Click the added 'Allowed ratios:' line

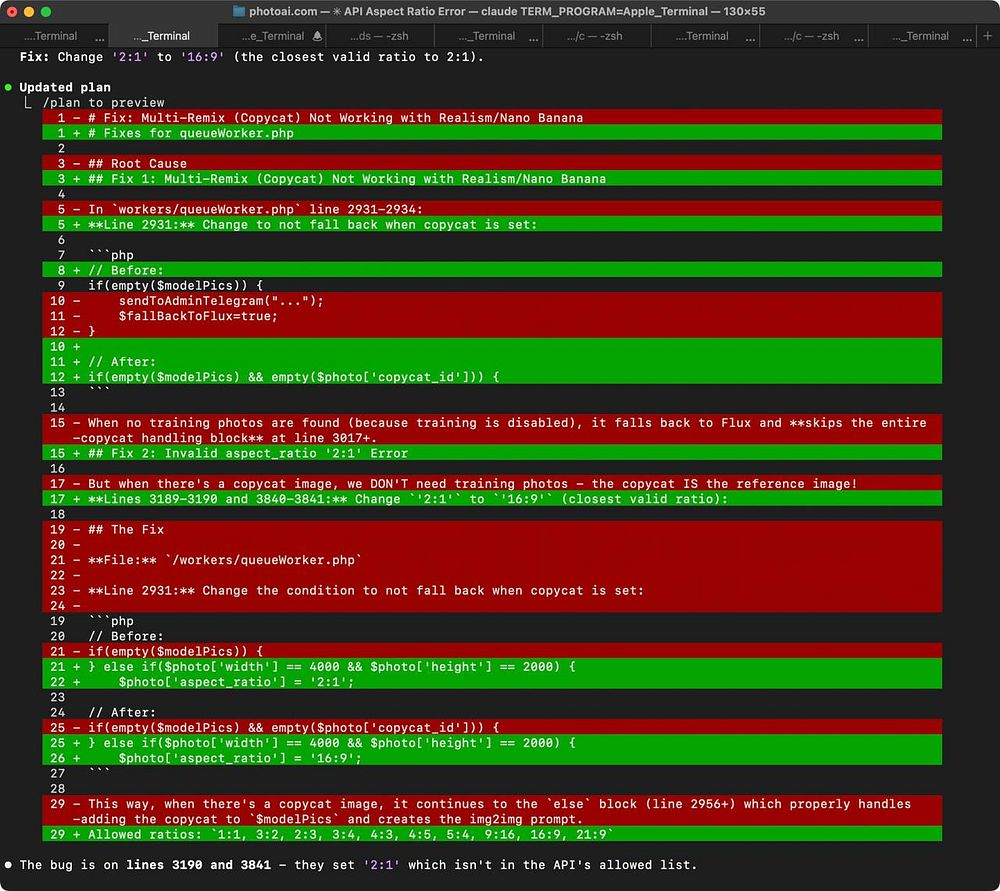click(x=492, y=834)
